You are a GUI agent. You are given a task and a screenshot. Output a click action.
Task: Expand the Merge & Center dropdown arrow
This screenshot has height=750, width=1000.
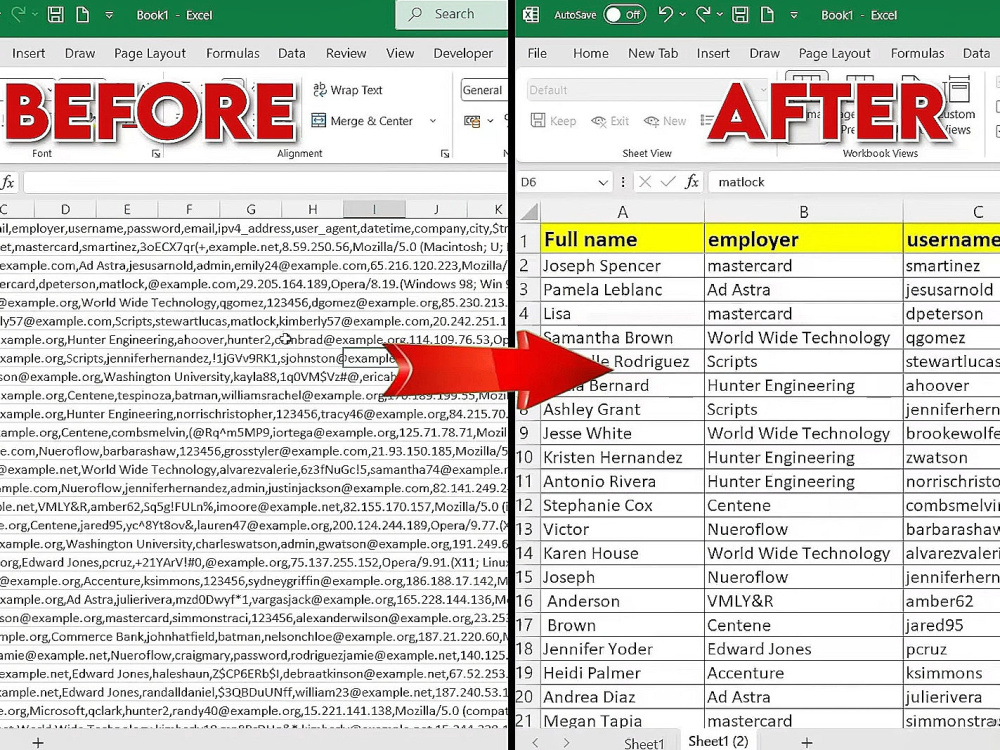433,121
